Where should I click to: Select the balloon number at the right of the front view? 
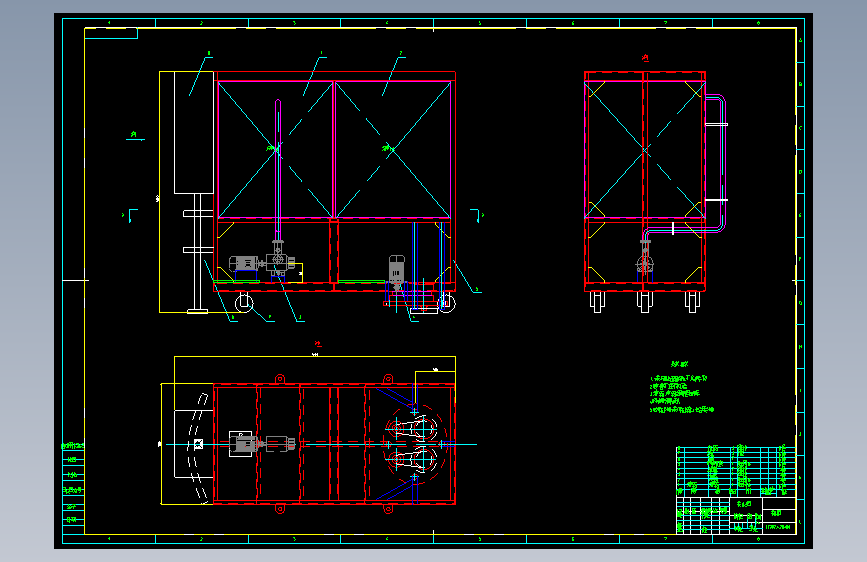477,289
